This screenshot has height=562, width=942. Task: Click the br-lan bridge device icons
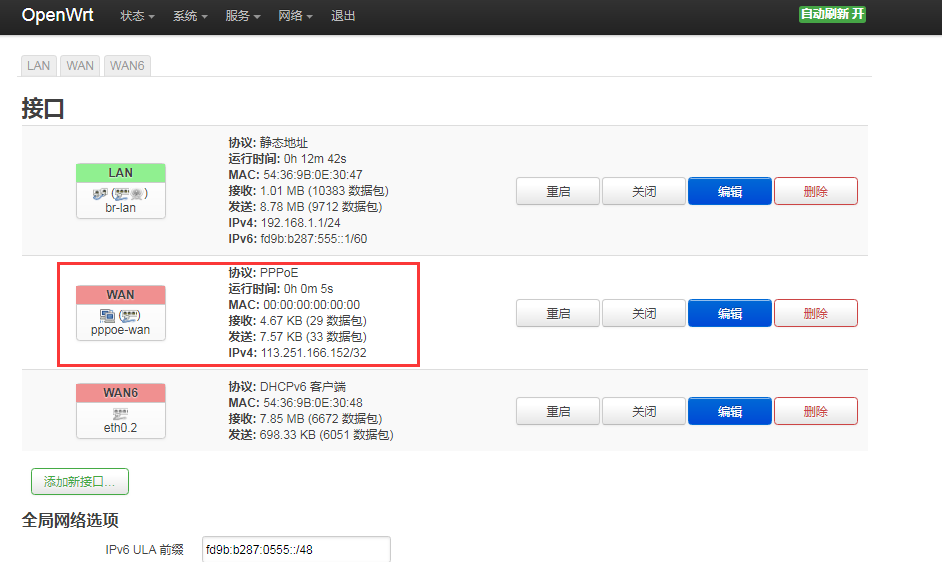pyautogui.click(x=121, y=194)
